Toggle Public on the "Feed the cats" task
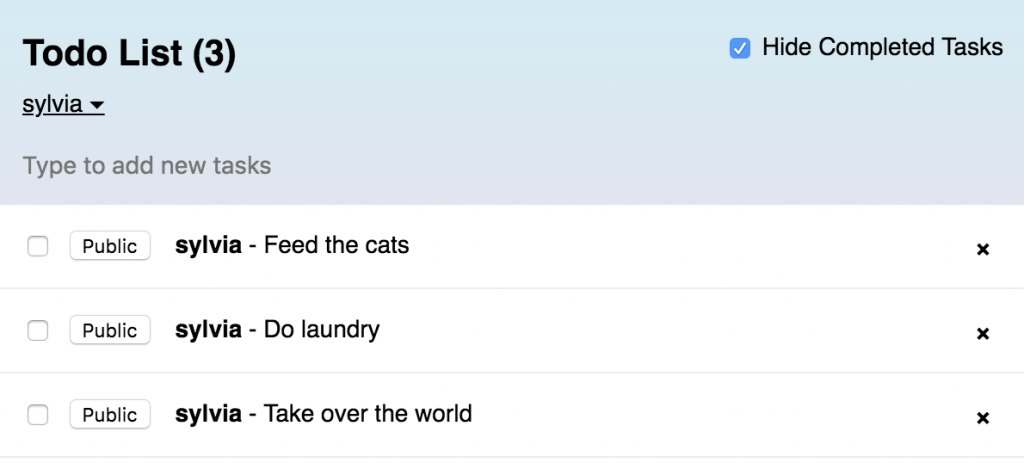 tap(110, 246)
